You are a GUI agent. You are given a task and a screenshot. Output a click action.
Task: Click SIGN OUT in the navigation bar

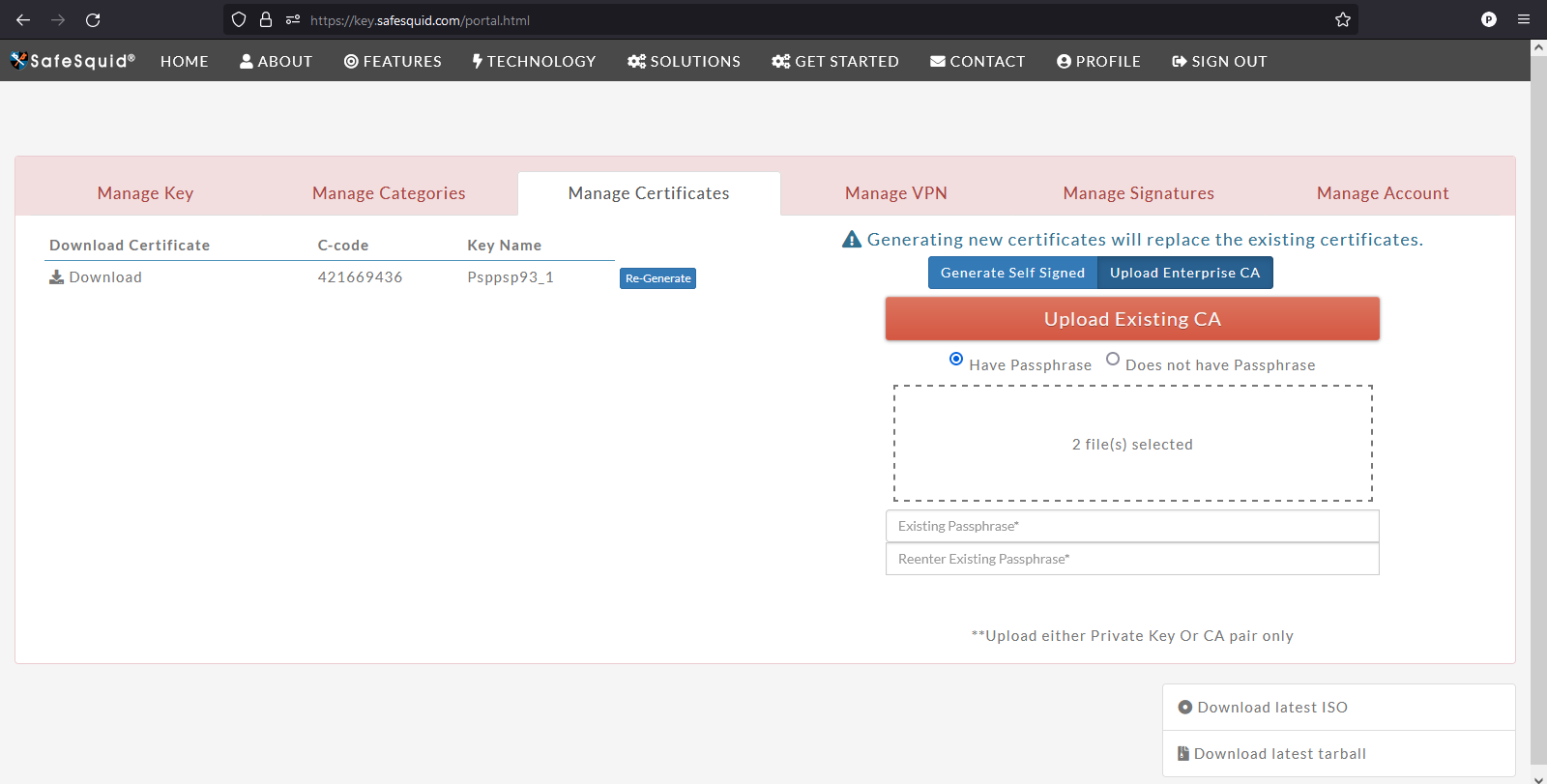(1219, 61)
